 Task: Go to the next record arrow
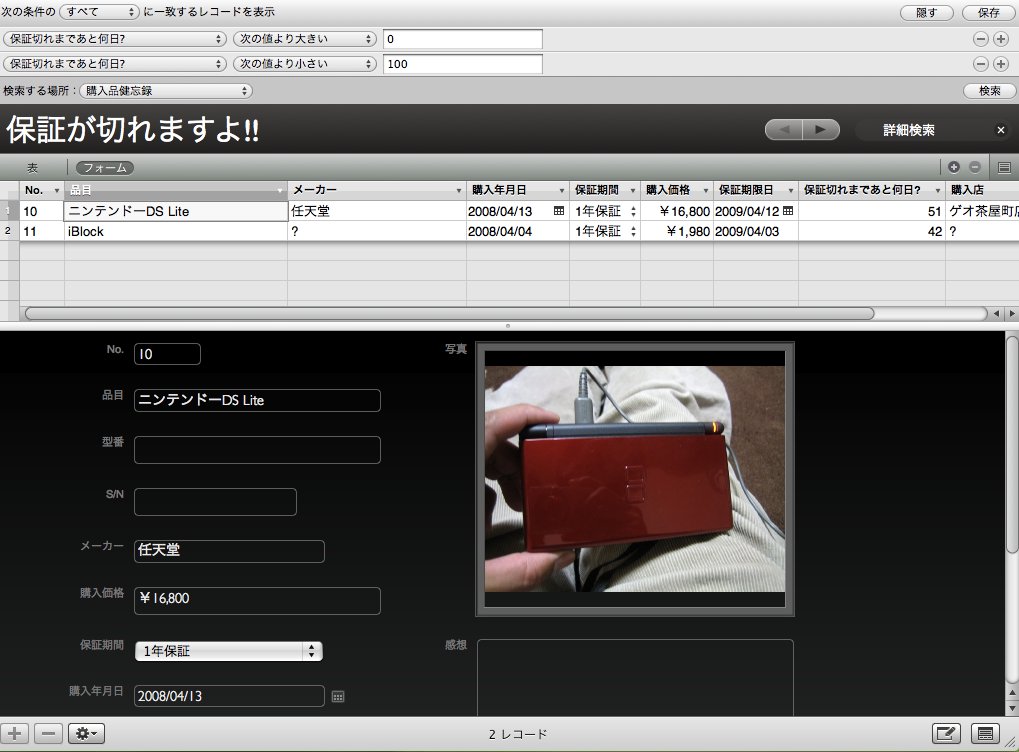click(821, 129)
